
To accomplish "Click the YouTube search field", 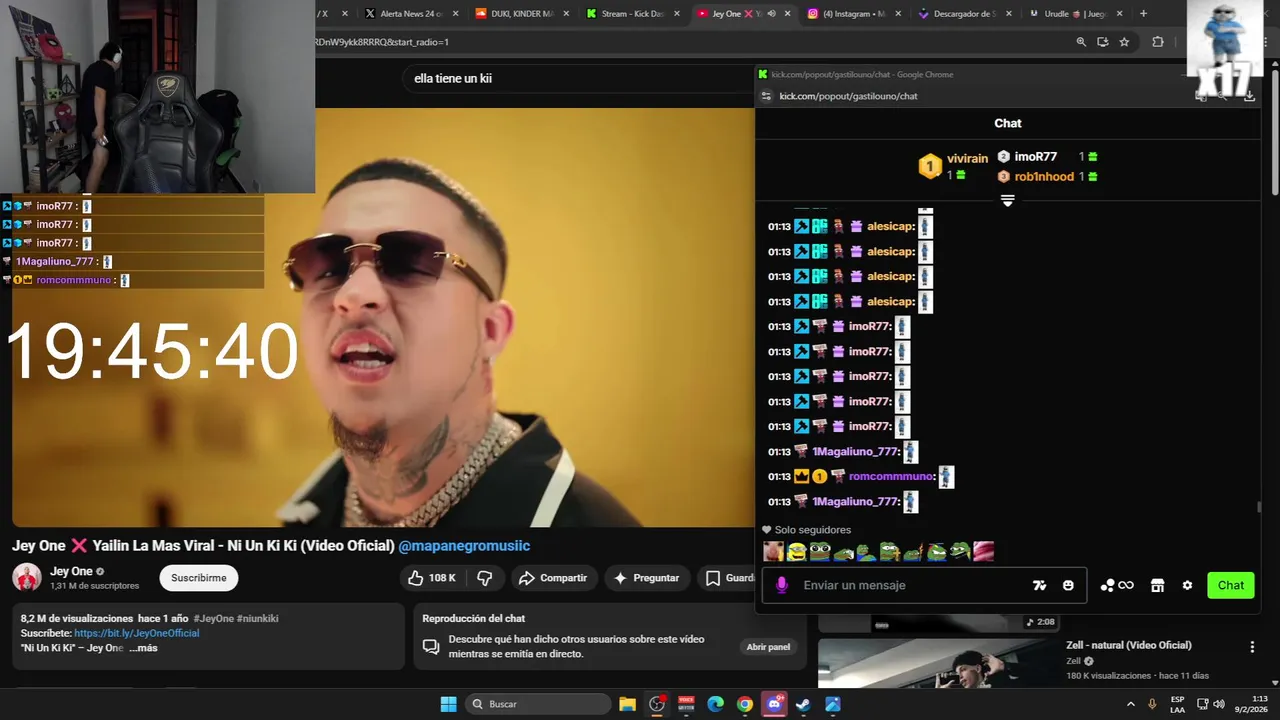I will pyautogui.click(x=580, y=78).
